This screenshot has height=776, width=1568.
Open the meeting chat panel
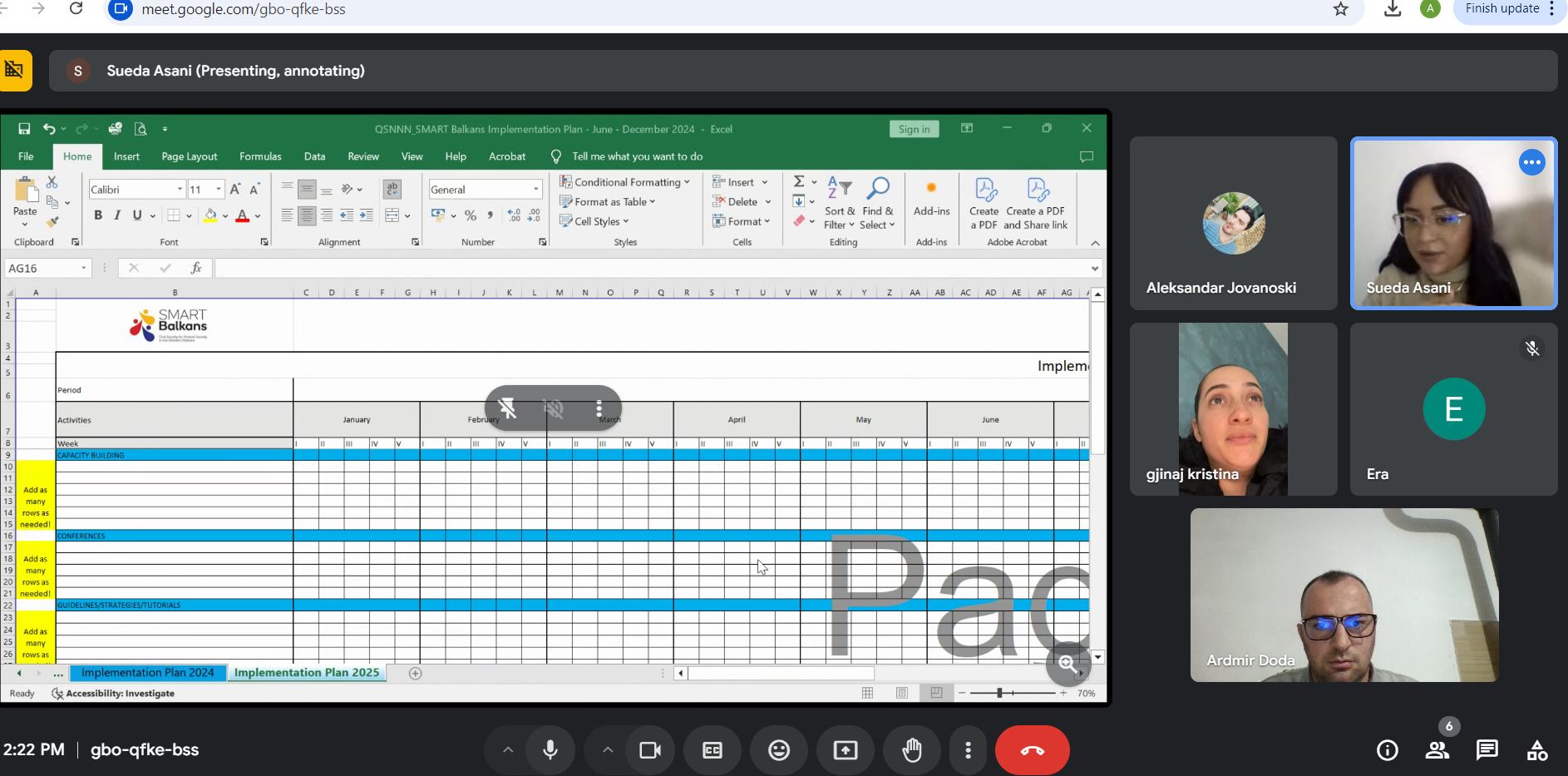(x=1487, y=750)
